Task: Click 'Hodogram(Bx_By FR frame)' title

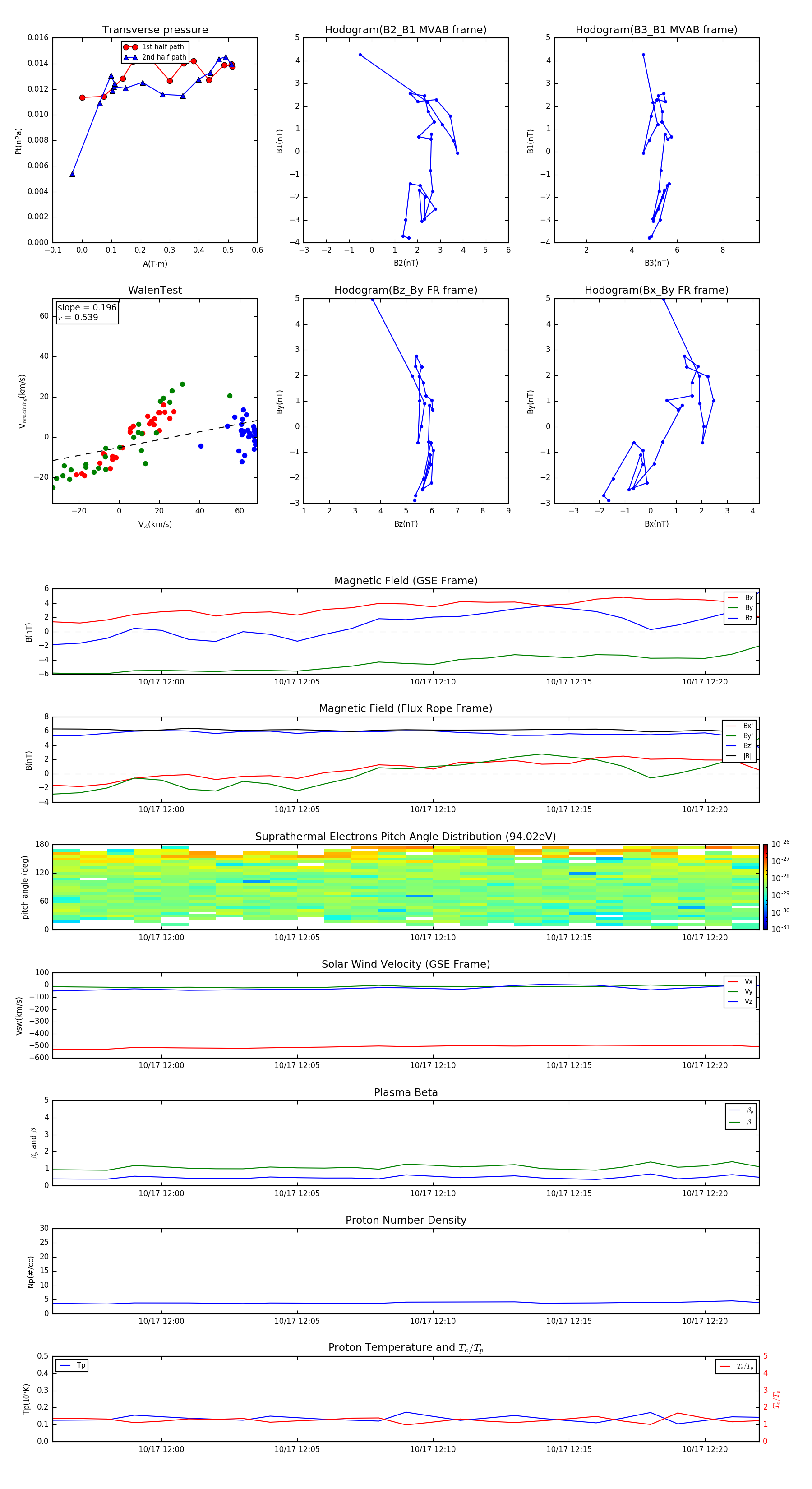Action: [x=656, y=290]
